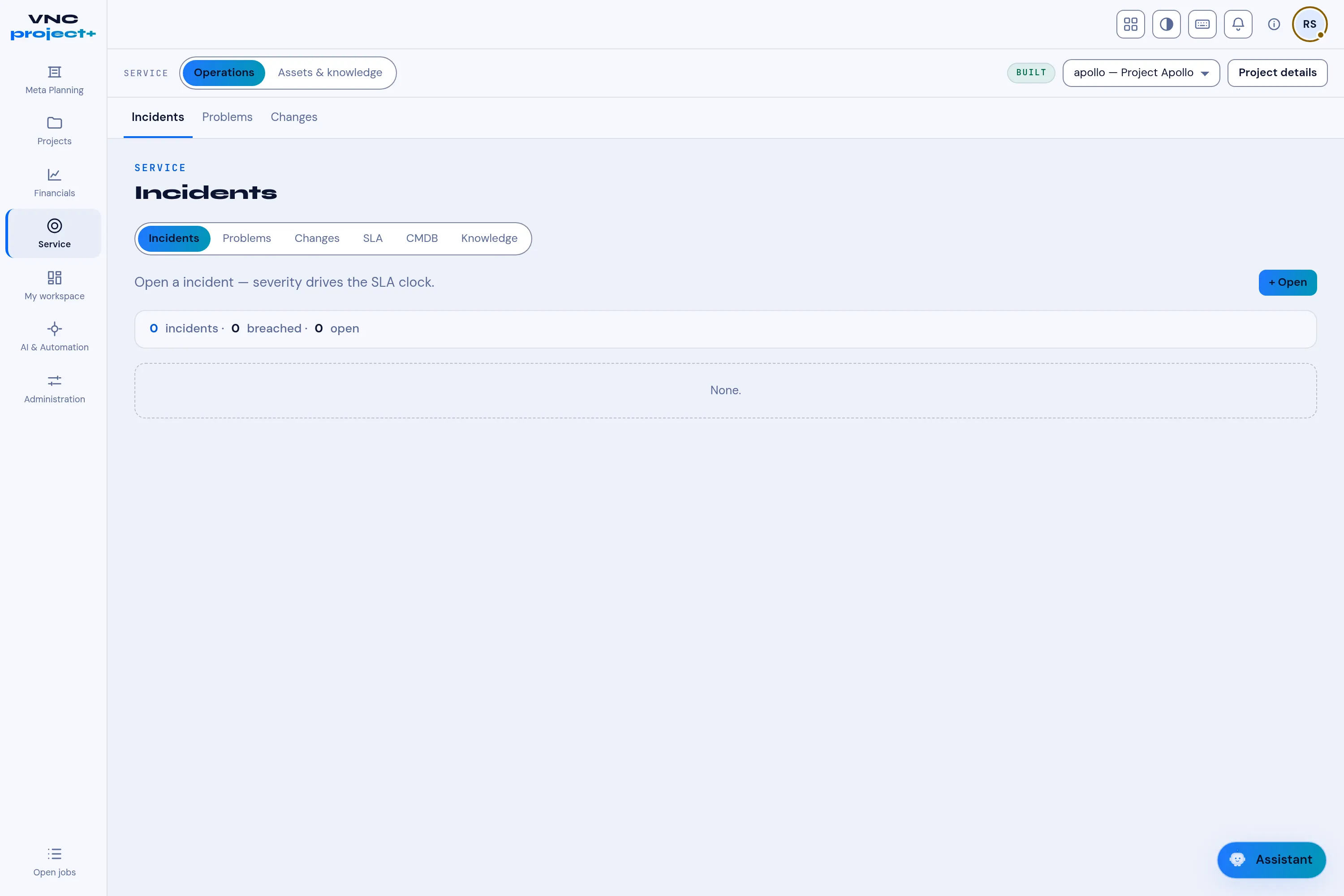Screen dimensions: 1344x896
Task: Open the notifications bell
Action: point(1238,24)
